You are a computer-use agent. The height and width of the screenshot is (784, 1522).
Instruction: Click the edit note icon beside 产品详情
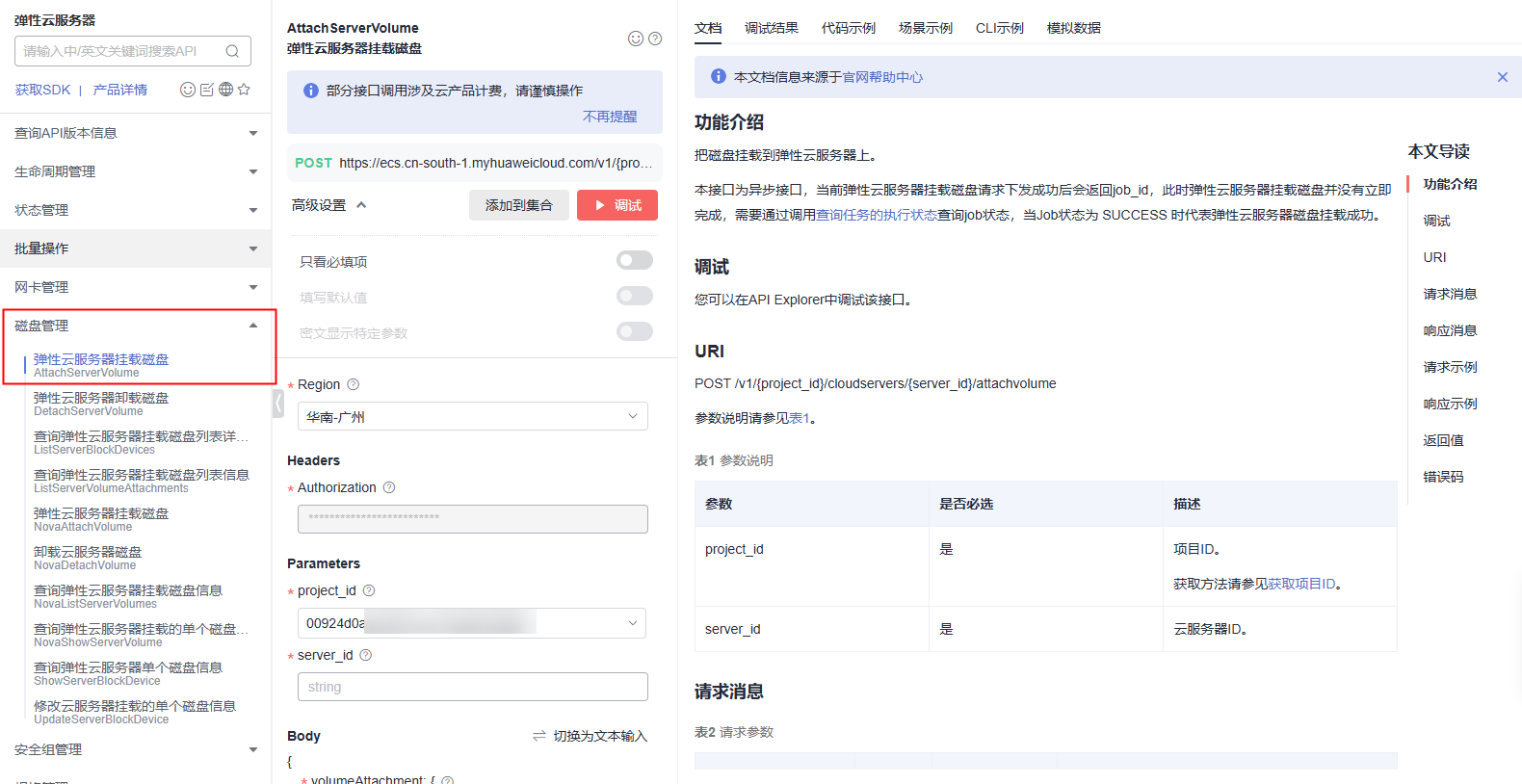coord(207,90)
